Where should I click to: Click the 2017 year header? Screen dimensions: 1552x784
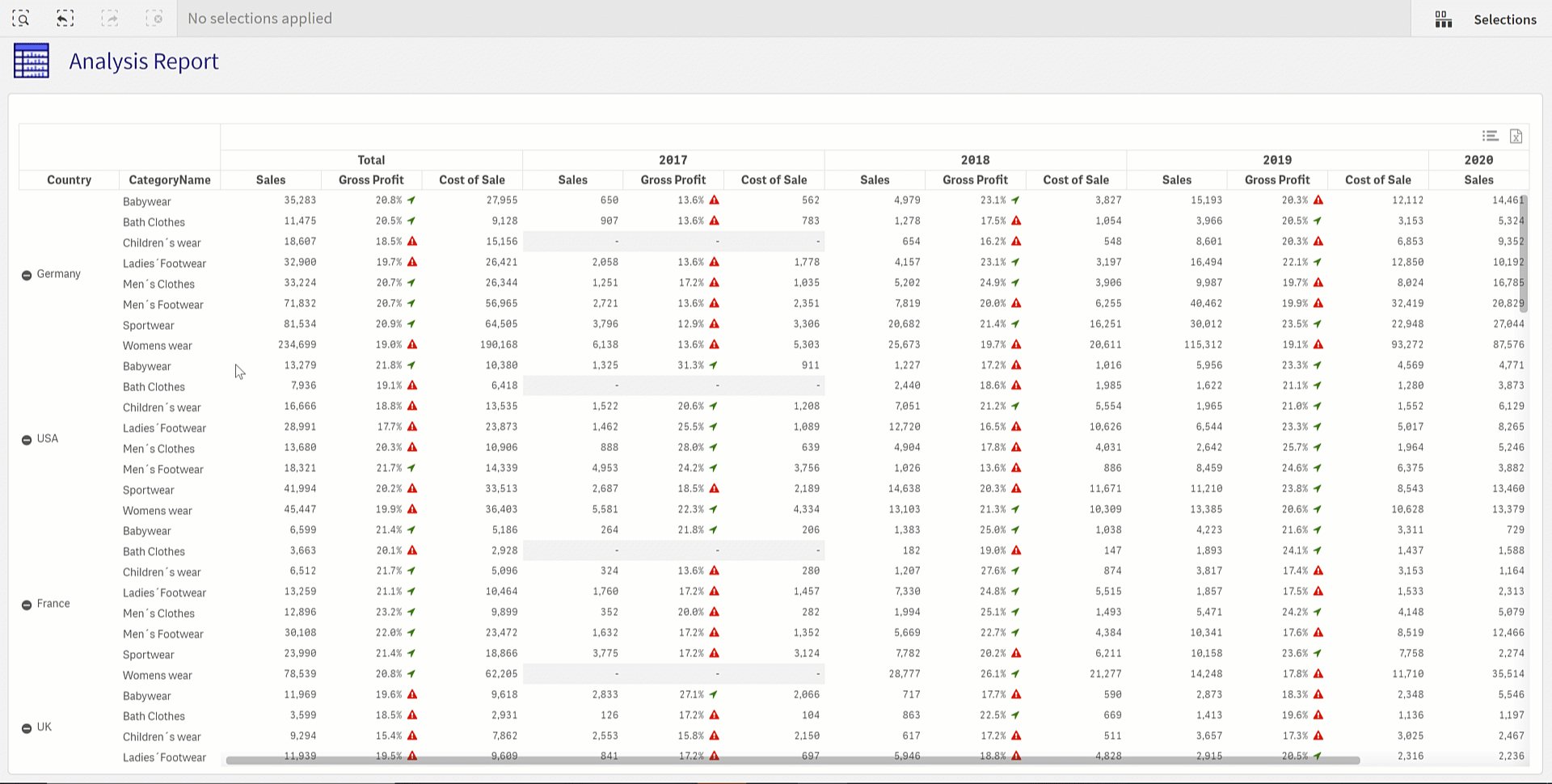tap(673, 160)
